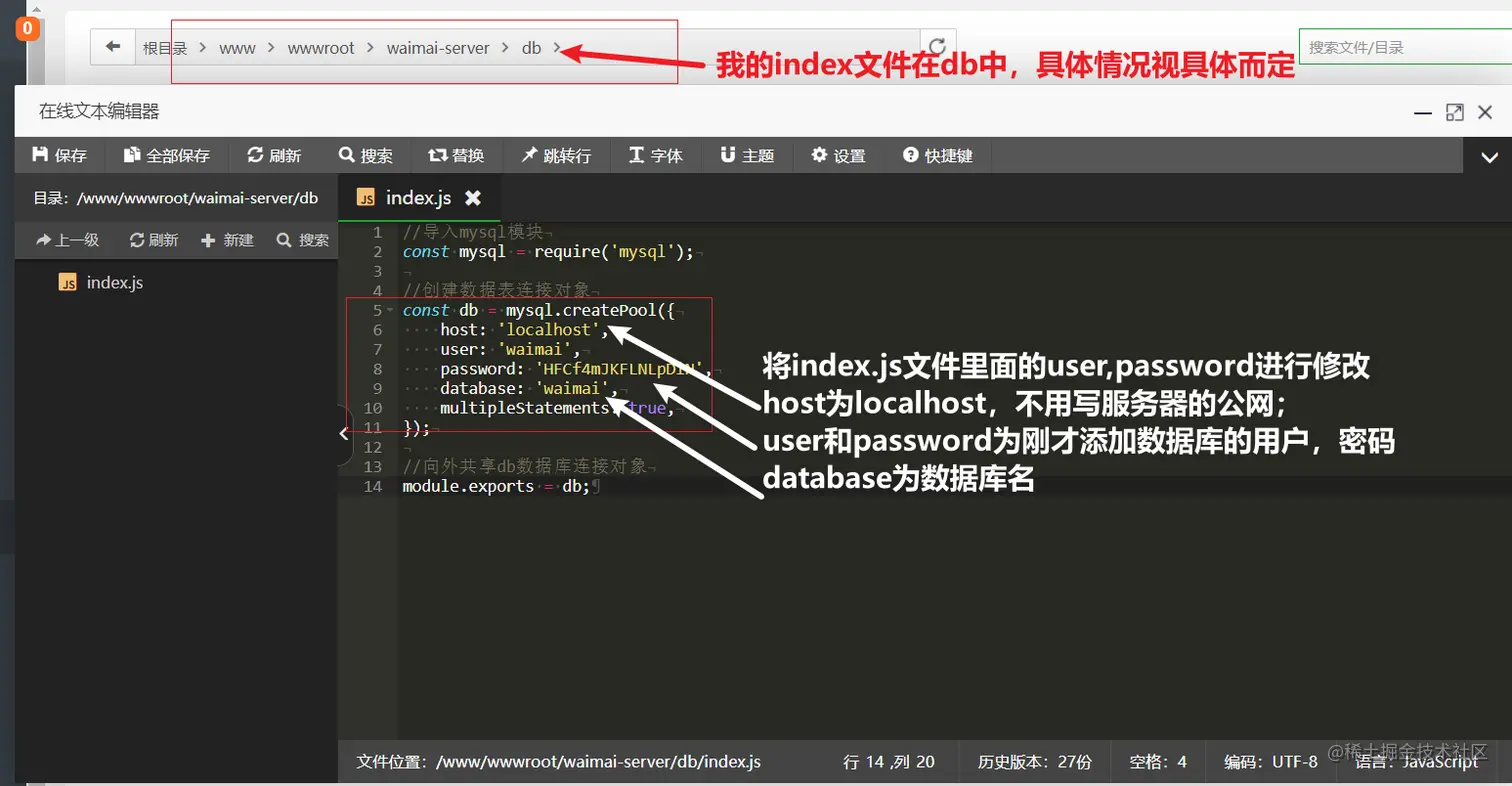Navigate to db in the breadcrumb
Image resolution: width=1512 pixels, height=786 pixels.
(x=531, y=48)
